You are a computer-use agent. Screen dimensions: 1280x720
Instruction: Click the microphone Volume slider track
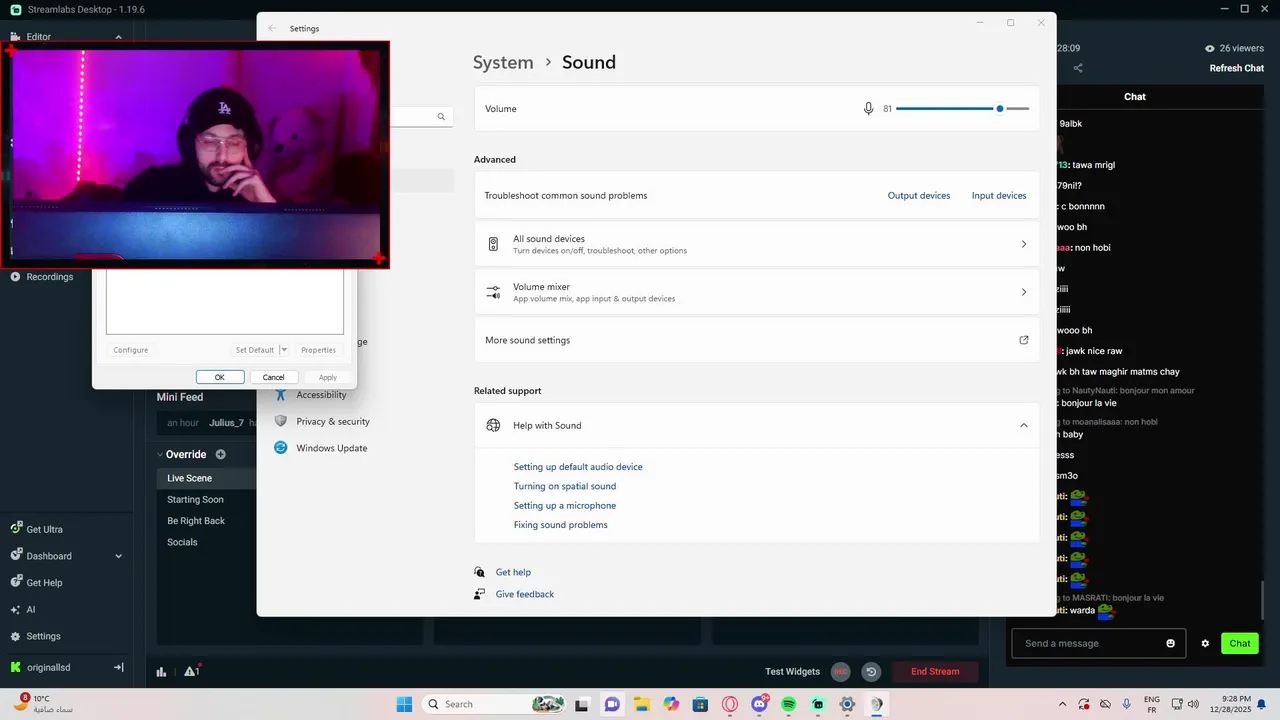point(962,108)
